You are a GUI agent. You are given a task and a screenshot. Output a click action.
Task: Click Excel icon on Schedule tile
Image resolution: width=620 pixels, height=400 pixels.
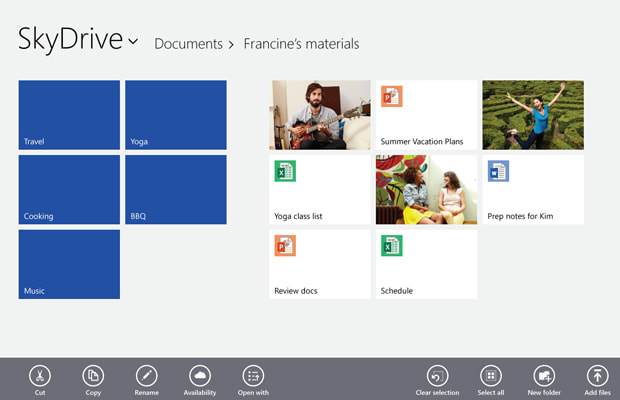[x=391, y=246]
